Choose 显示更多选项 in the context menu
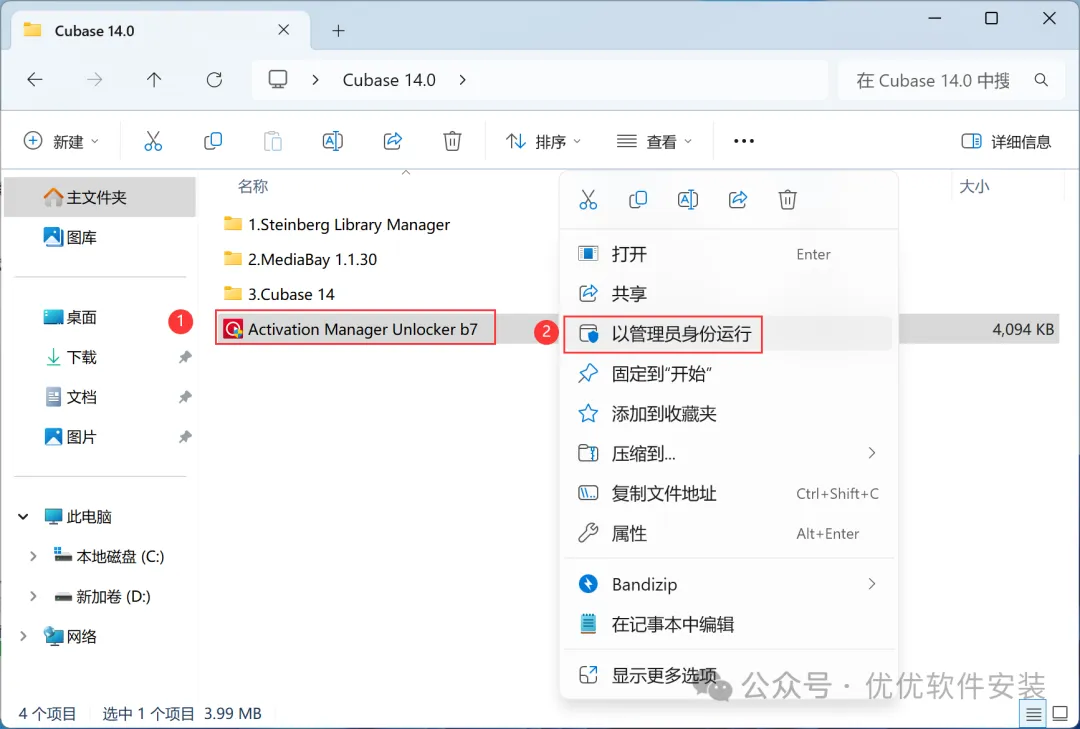Viewport: 1080px width, 729px height. pos(729,675)
